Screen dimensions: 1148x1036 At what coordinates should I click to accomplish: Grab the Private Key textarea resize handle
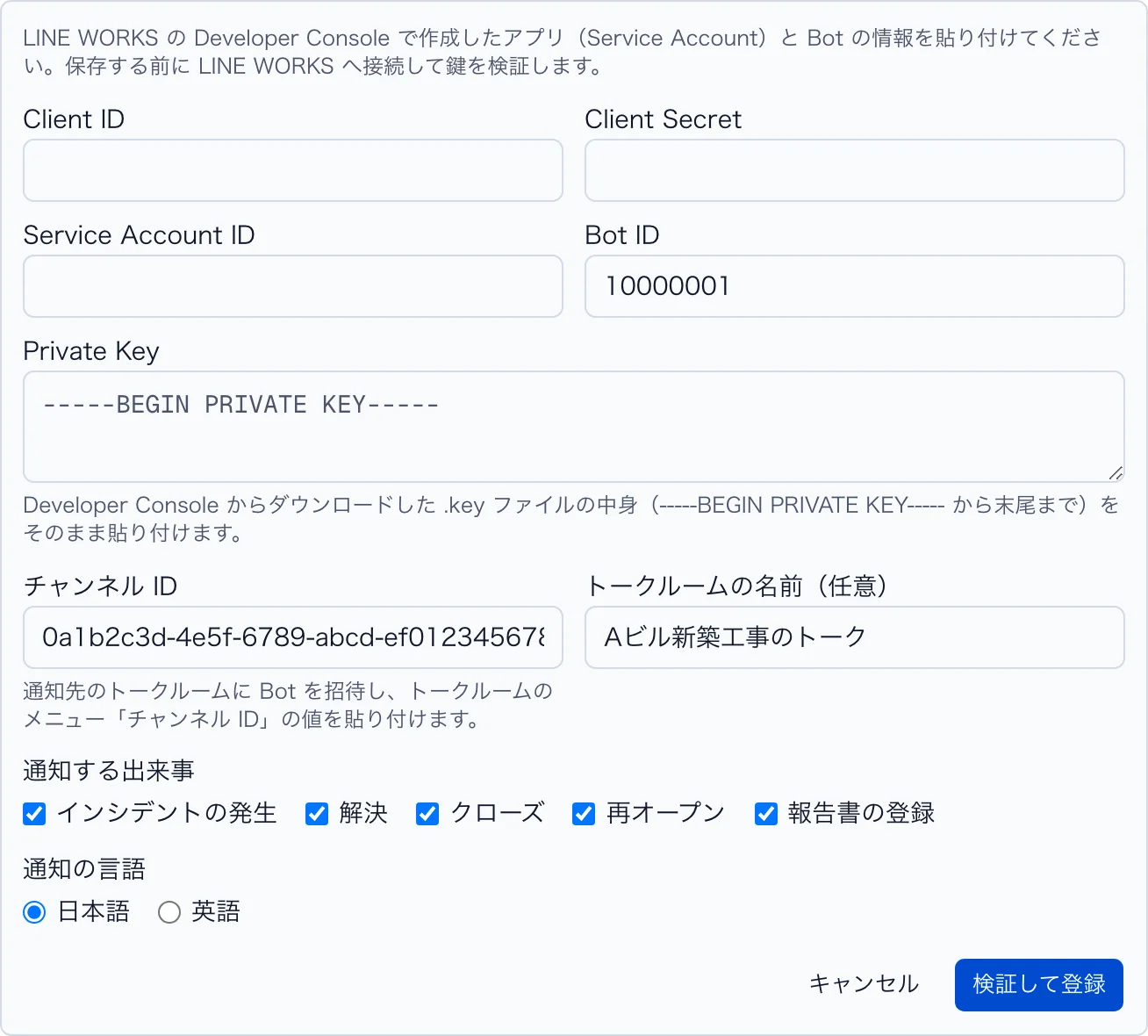point(1116,473)
